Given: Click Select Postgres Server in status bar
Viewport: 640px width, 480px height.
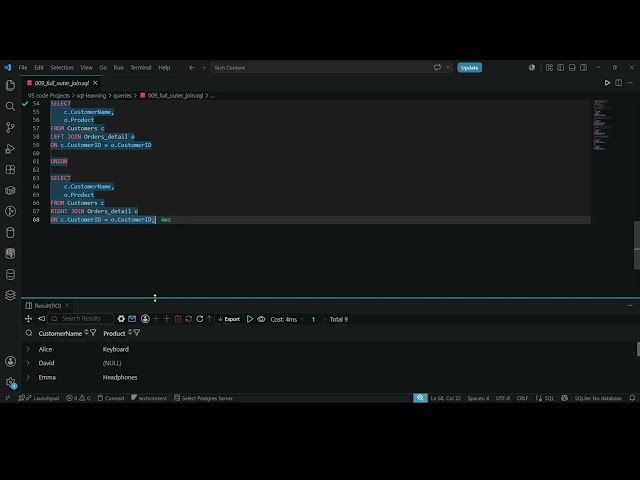Looking at the screenshot, I should (203, 398).
